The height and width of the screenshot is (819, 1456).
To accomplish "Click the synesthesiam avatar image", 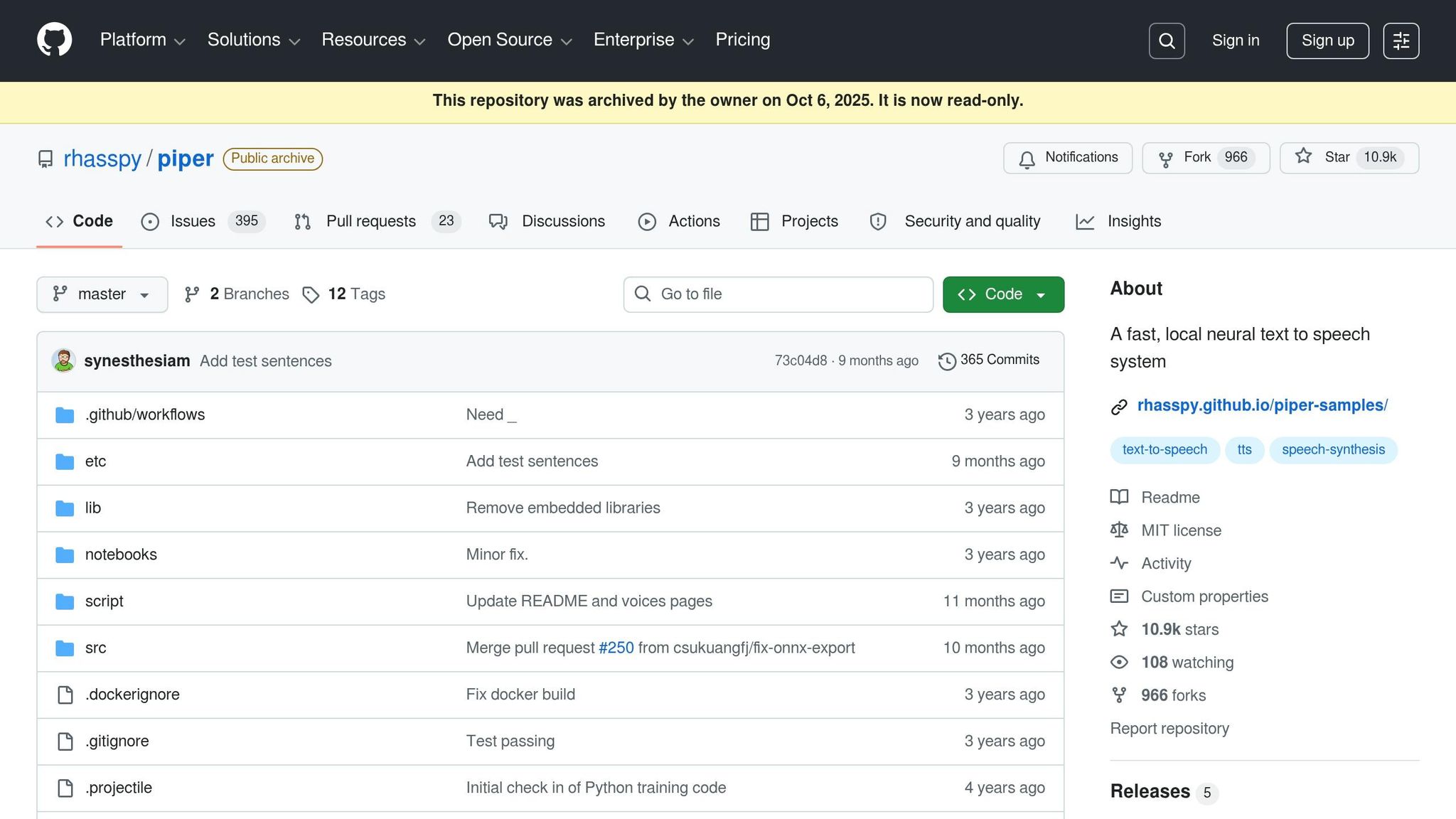I will [x=64, y=360].
